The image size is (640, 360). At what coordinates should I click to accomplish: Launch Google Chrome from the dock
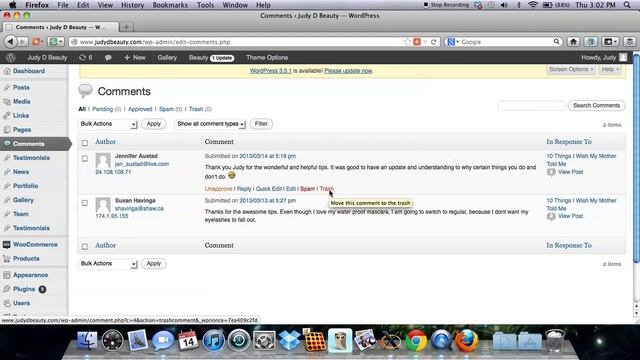pos(416,340)
